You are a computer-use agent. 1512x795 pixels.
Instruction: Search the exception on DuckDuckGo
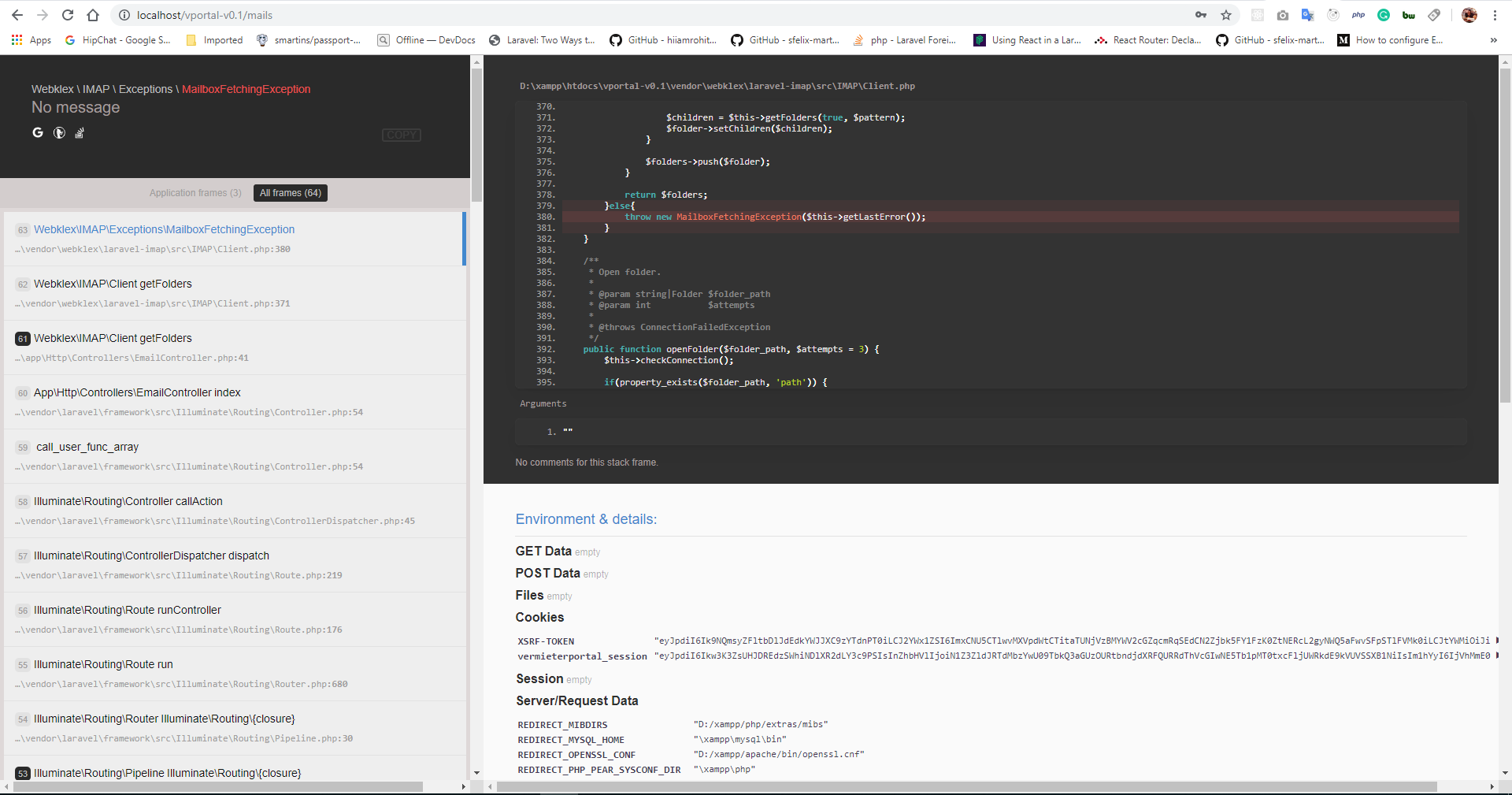tap(59, 132)
